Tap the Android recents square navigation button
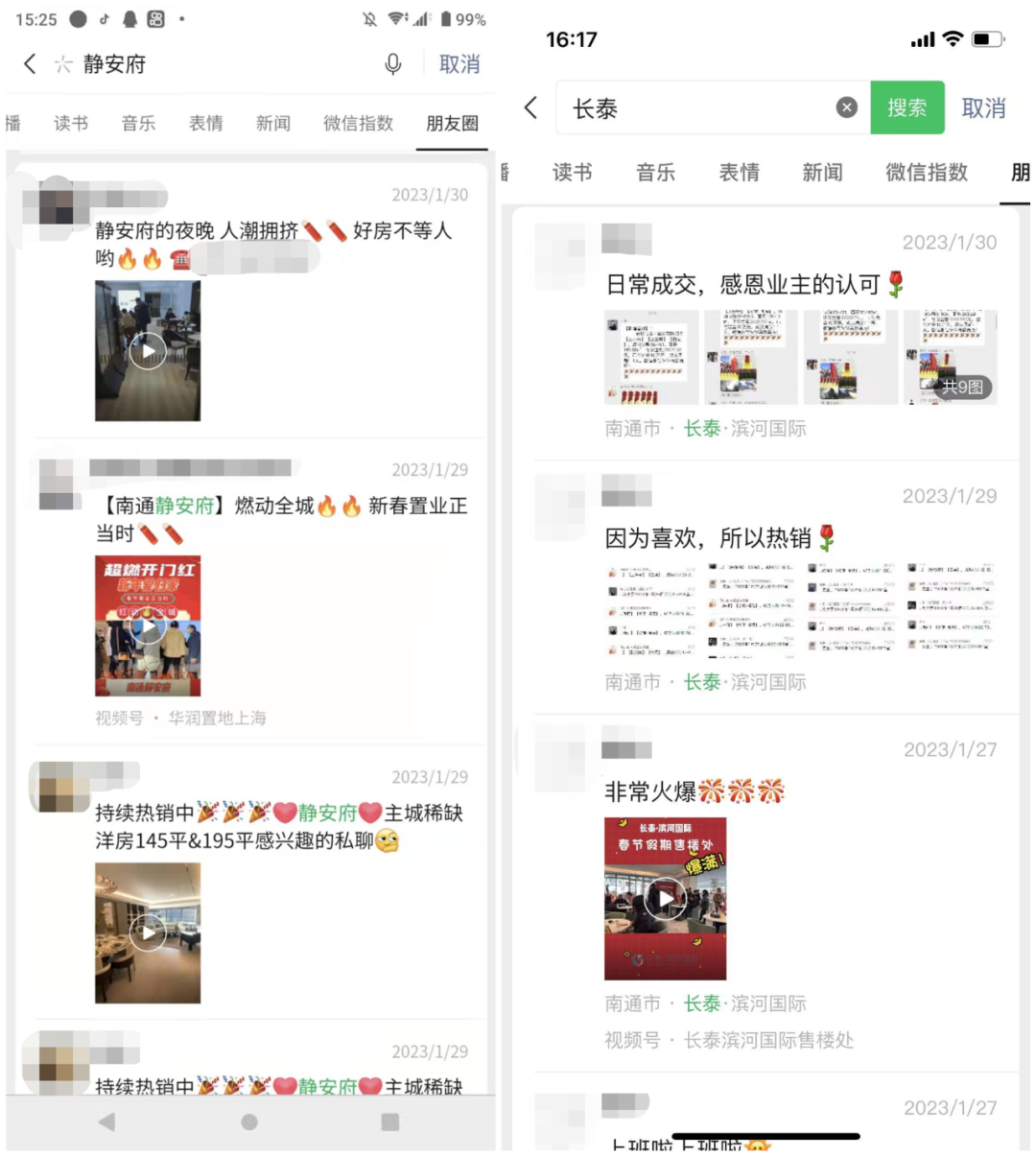Screen dimensions: 1036x1156 (x=389, y=1121)
